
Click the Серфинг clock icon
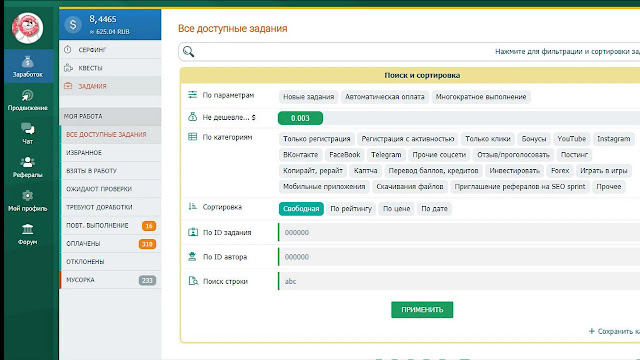(x=68, y=50)
